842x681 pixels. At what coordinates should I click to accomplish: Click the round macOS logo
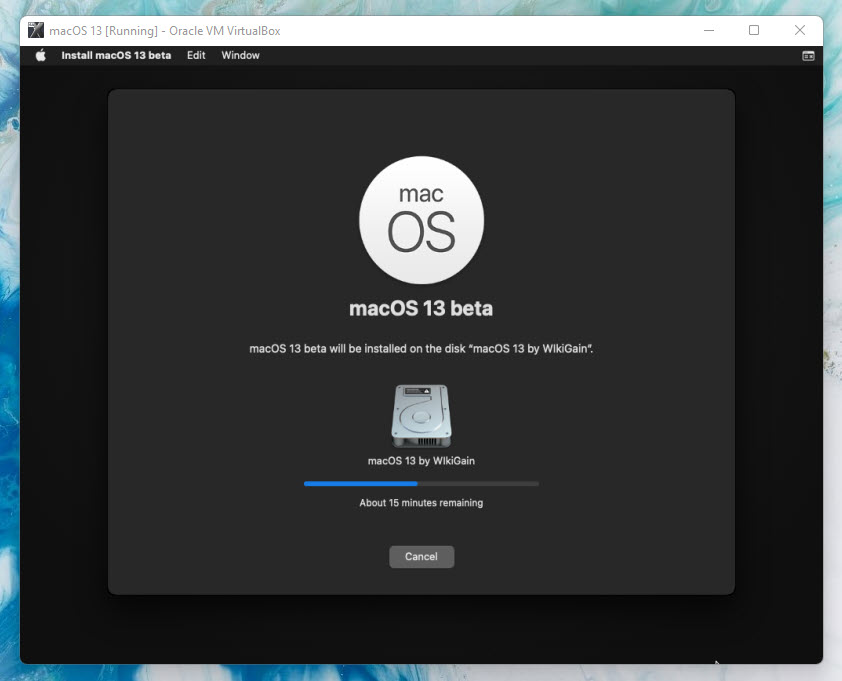(x=422, y=220)
